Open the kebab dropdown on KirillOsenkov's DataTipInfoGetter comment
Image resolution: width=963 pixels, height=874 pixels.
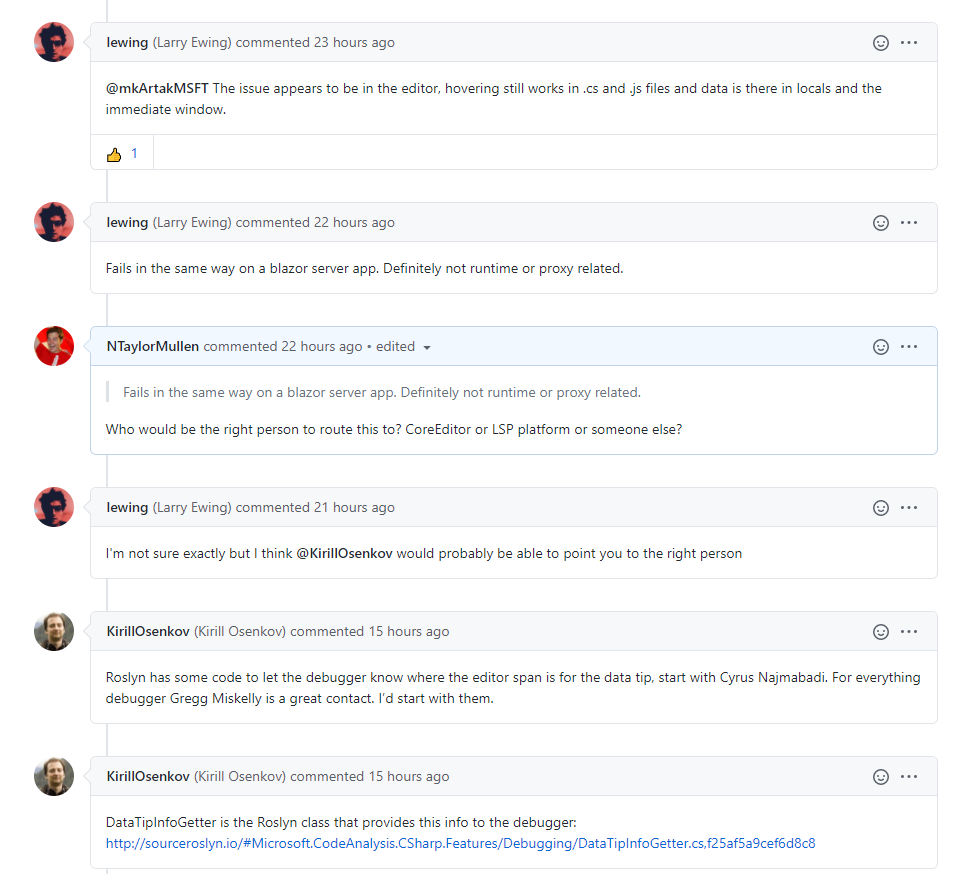[x=909, y=776]
